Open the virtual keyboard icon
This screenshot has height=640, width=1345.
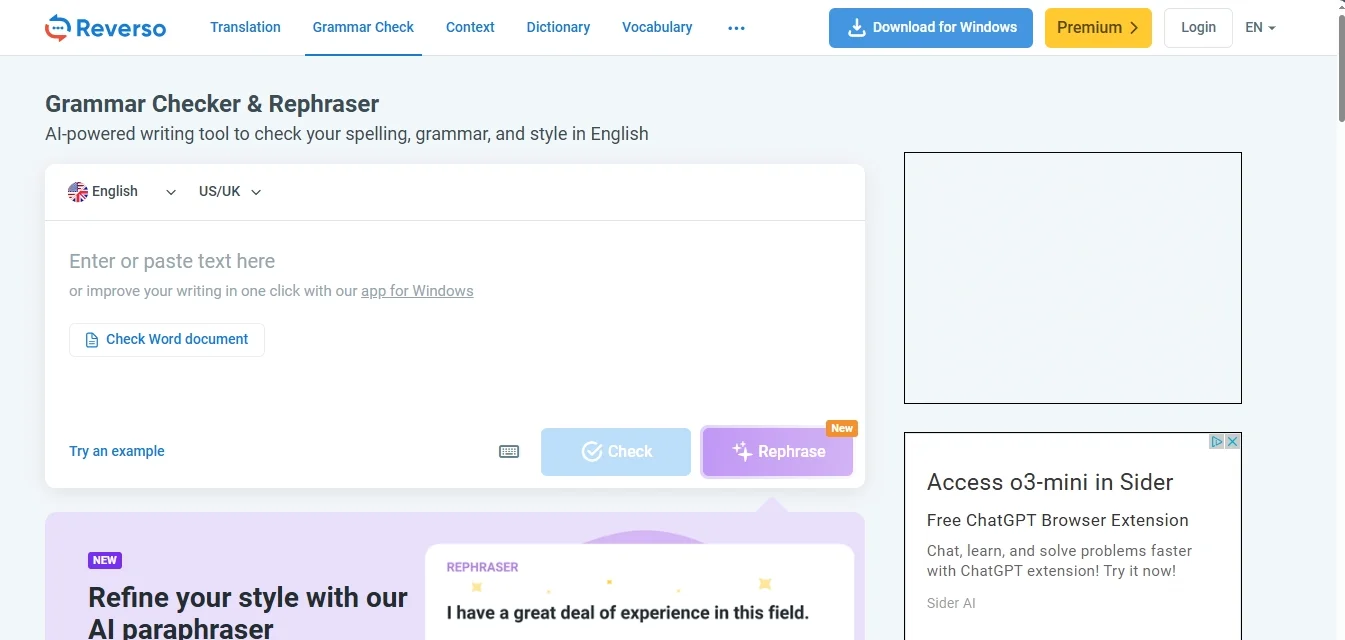click(509, 451)
